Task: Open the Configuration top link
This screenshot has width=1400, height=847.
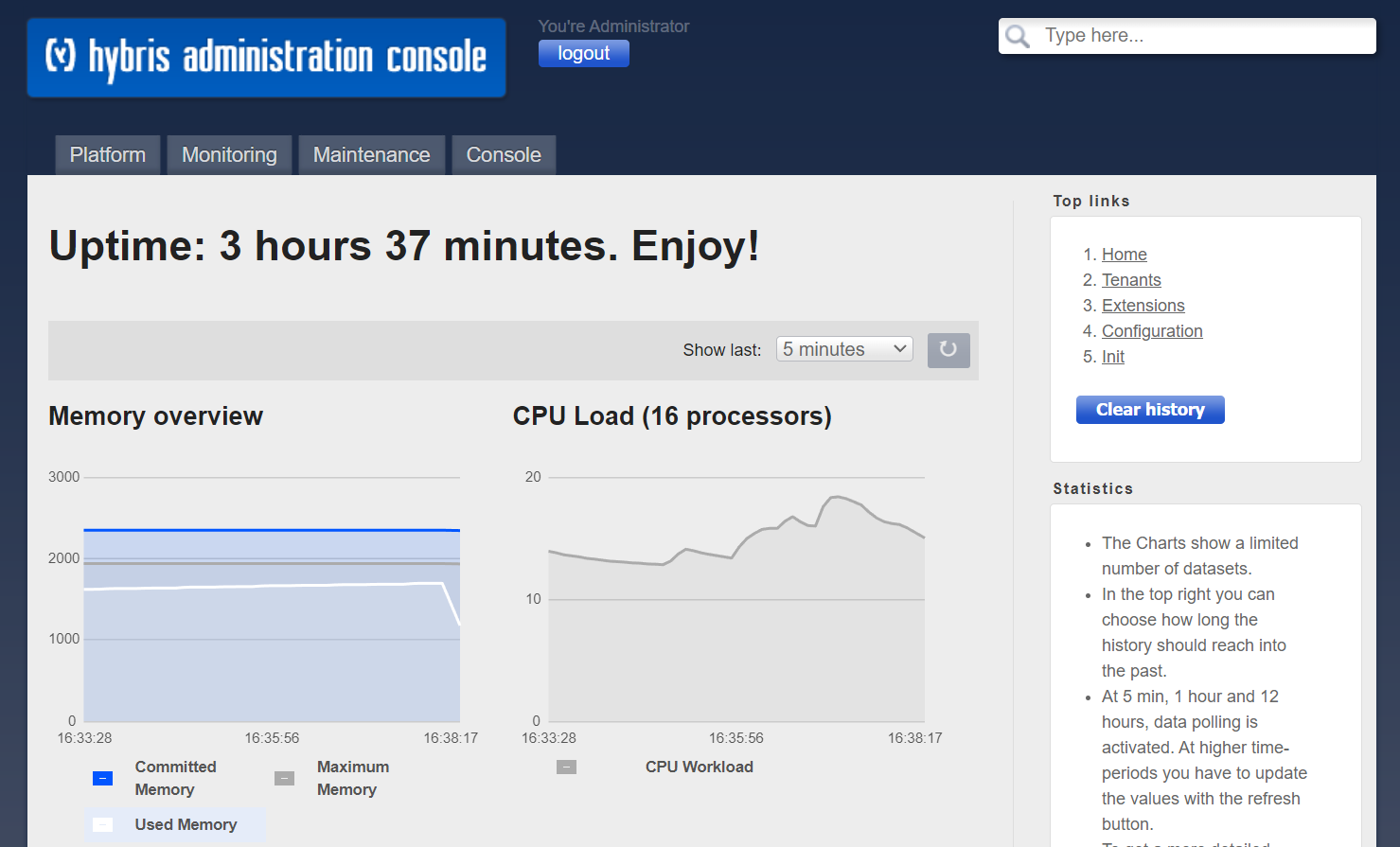Action: click(1152, 331)
